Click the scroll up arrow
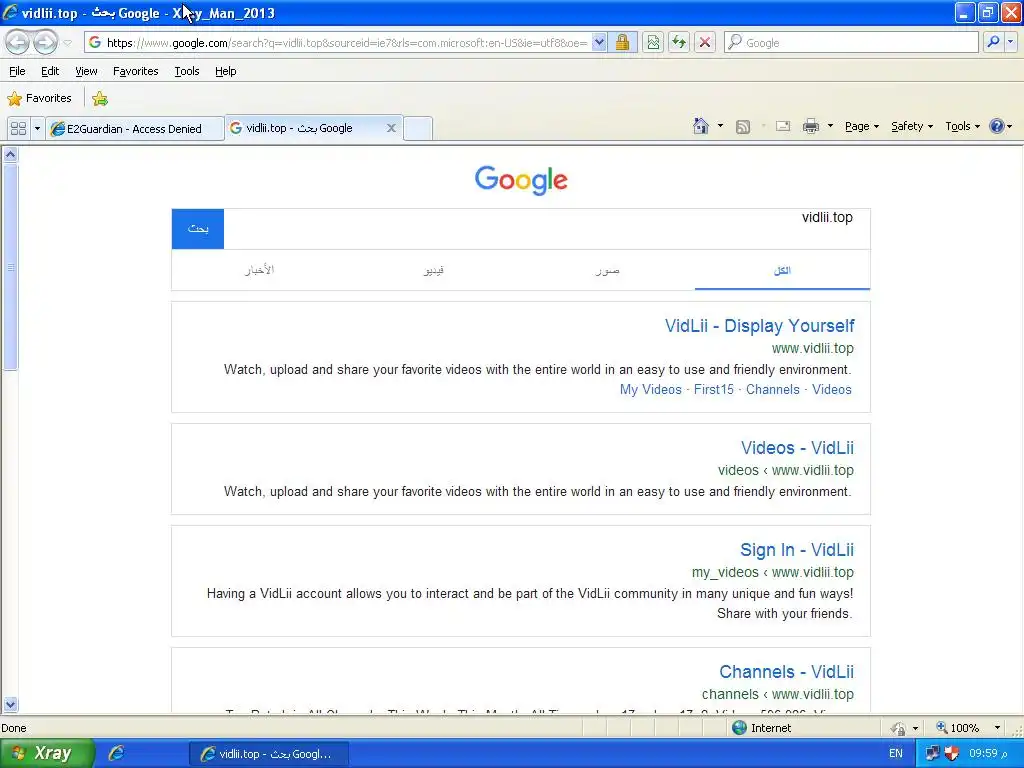The width and height of the screenshot is (1024, 768). [10, 155]
